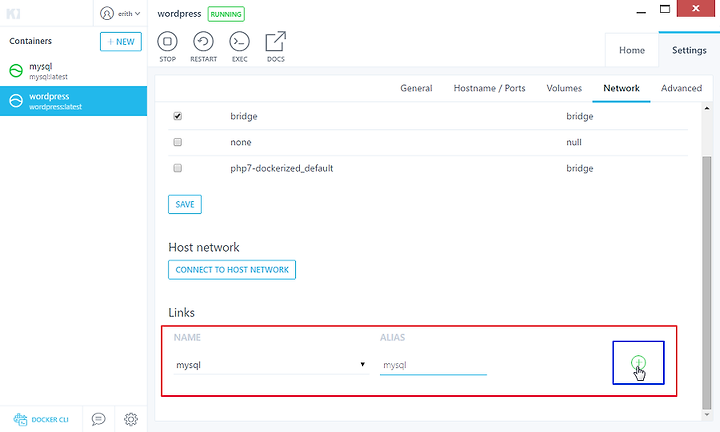The width and height of the screenshot is (720, 432).
Task: Click the RUNNING status badge
Action: tap(226, 14)
